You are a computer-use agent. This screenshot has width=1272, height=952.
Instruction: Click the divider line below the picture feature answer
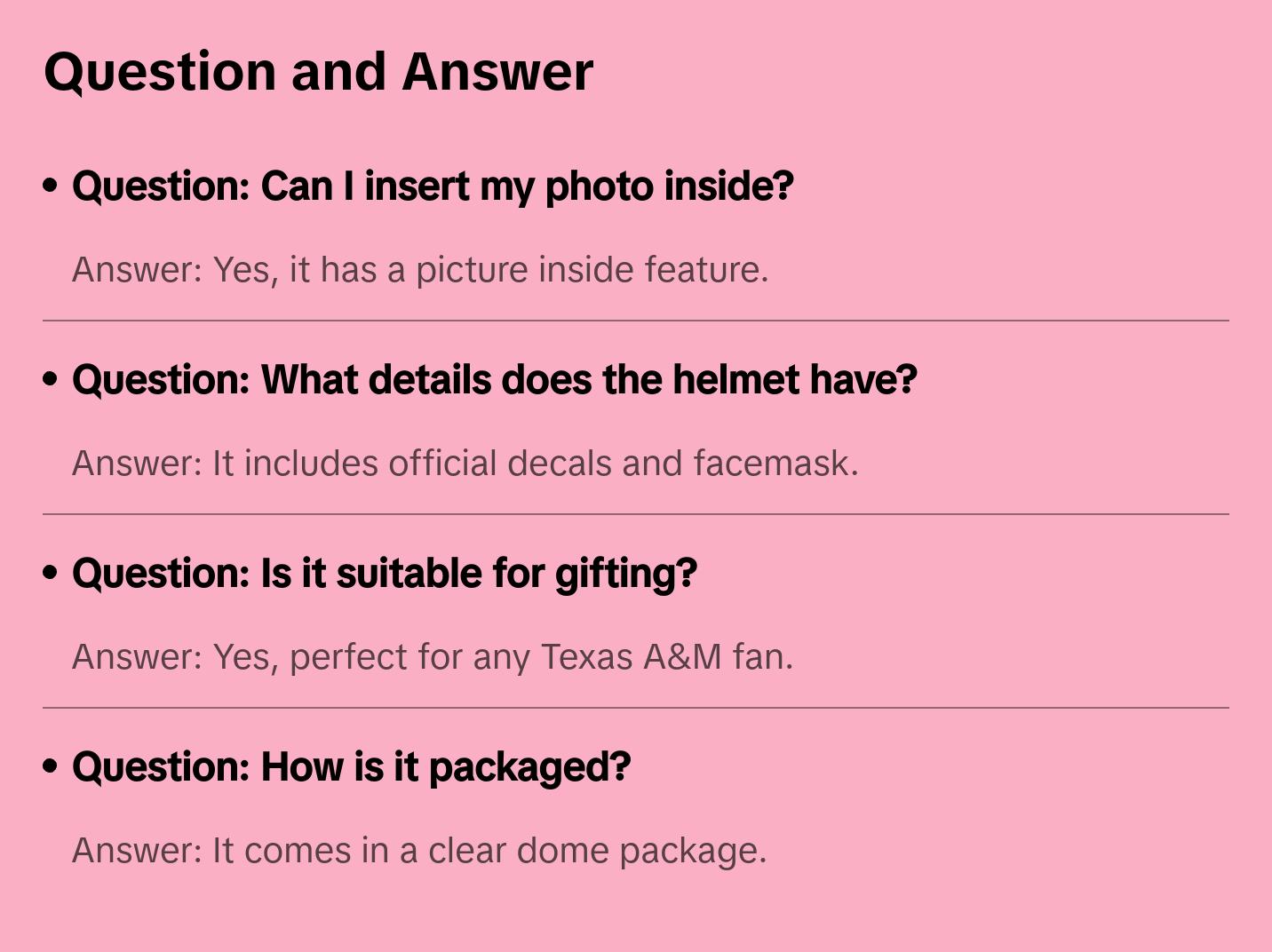tap(636, 321)
